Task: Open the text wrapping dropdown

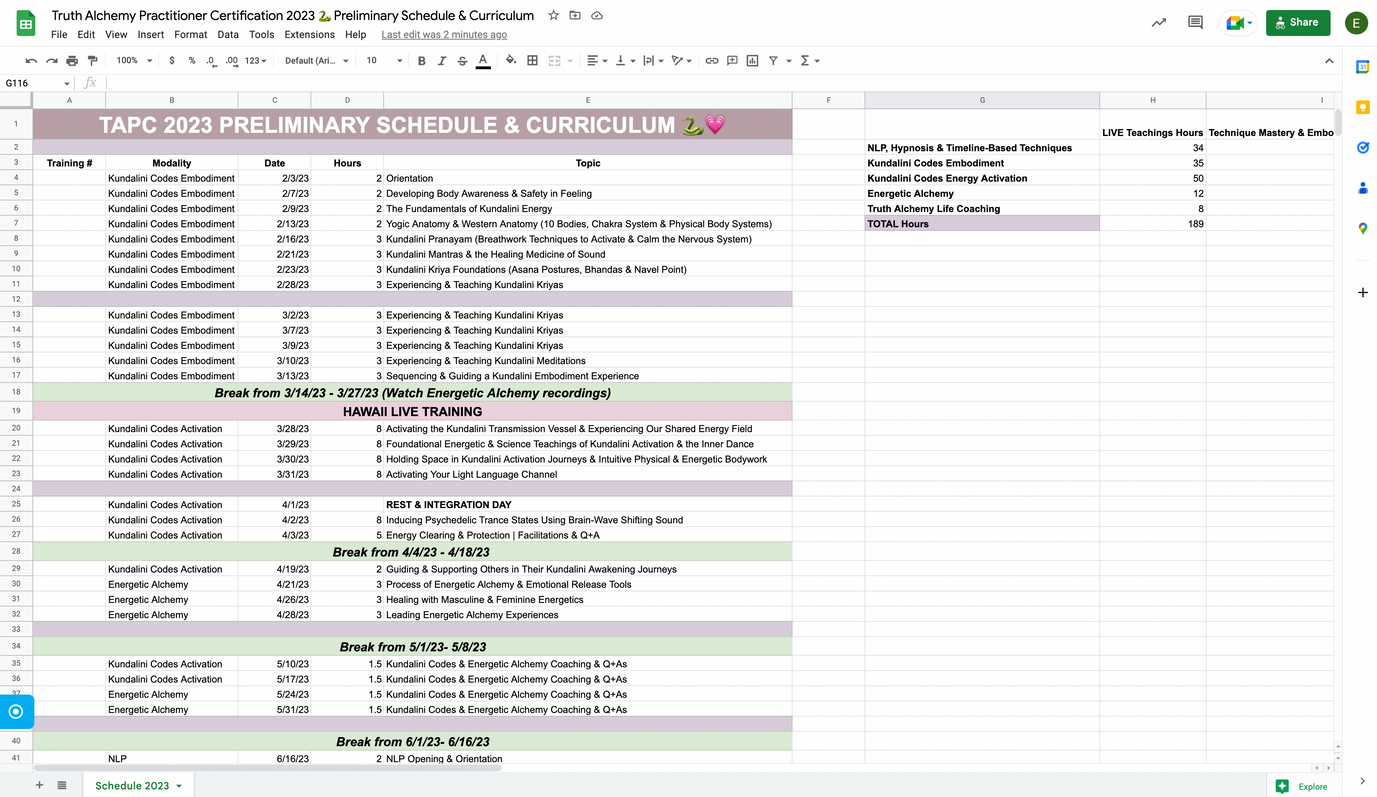Action: coord(653,61)
